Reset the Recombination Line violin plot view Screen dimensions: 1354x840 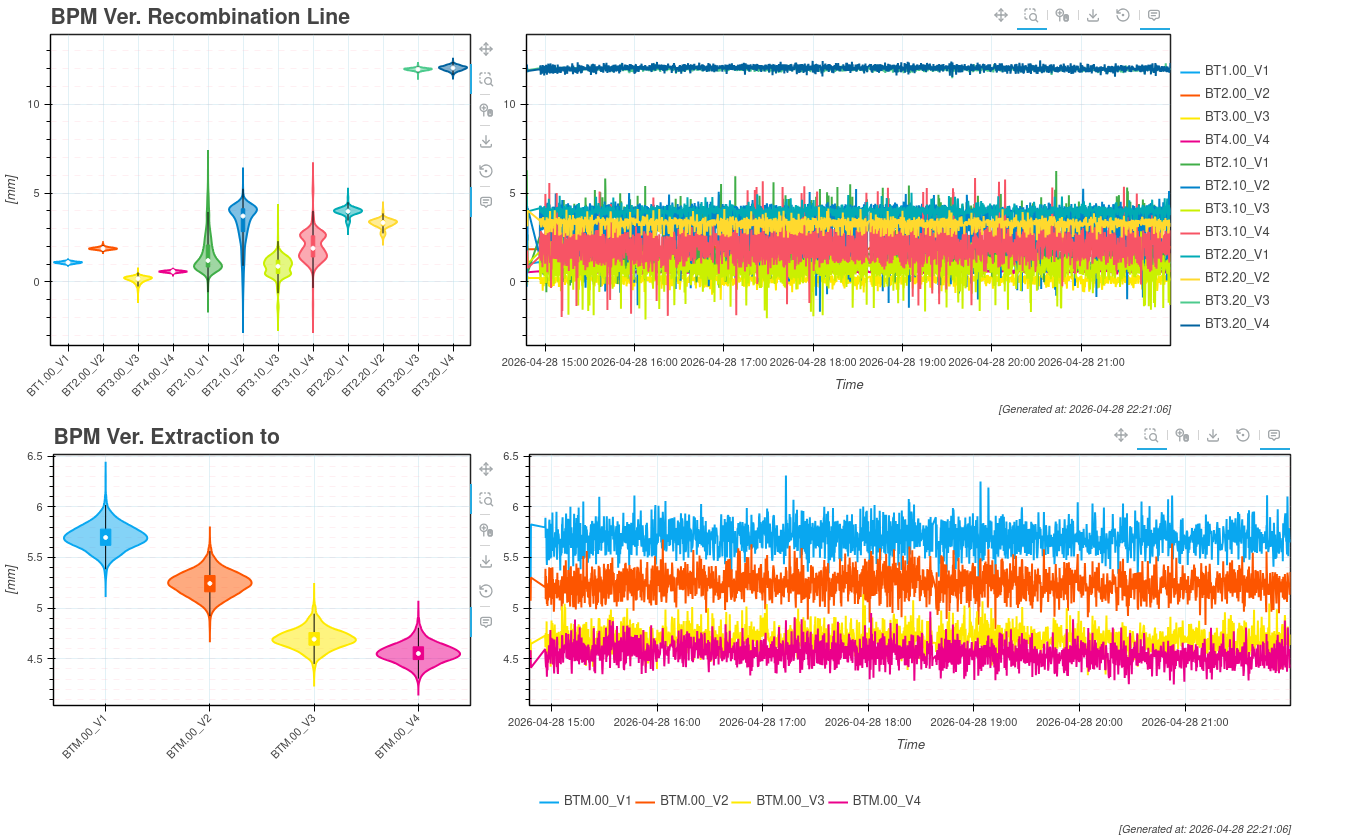486,171
